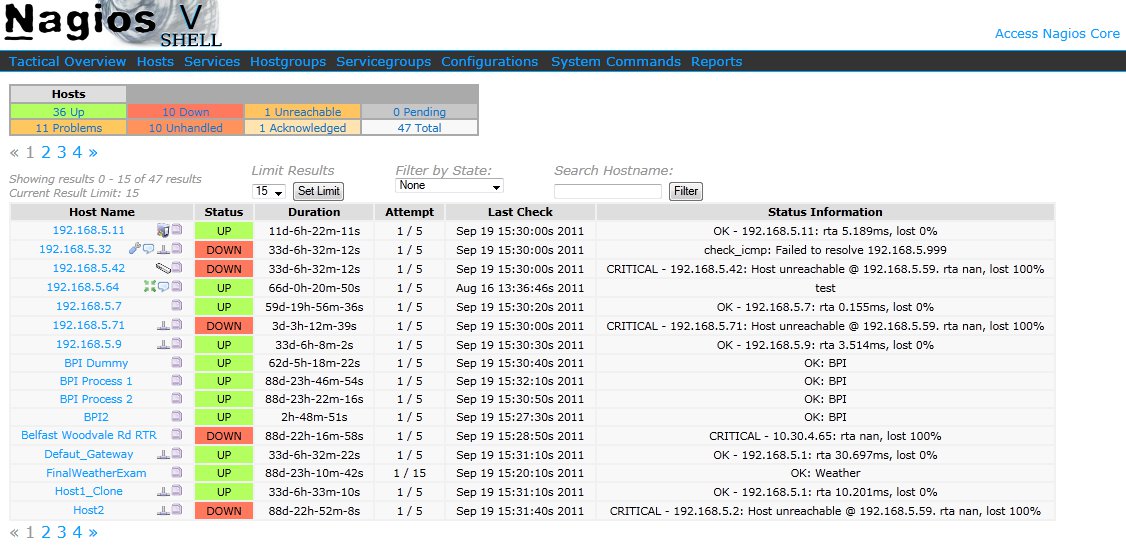
Task: Click the 36 Up hosts summary link
Action: pyautogui.click(x=68, y=112)
